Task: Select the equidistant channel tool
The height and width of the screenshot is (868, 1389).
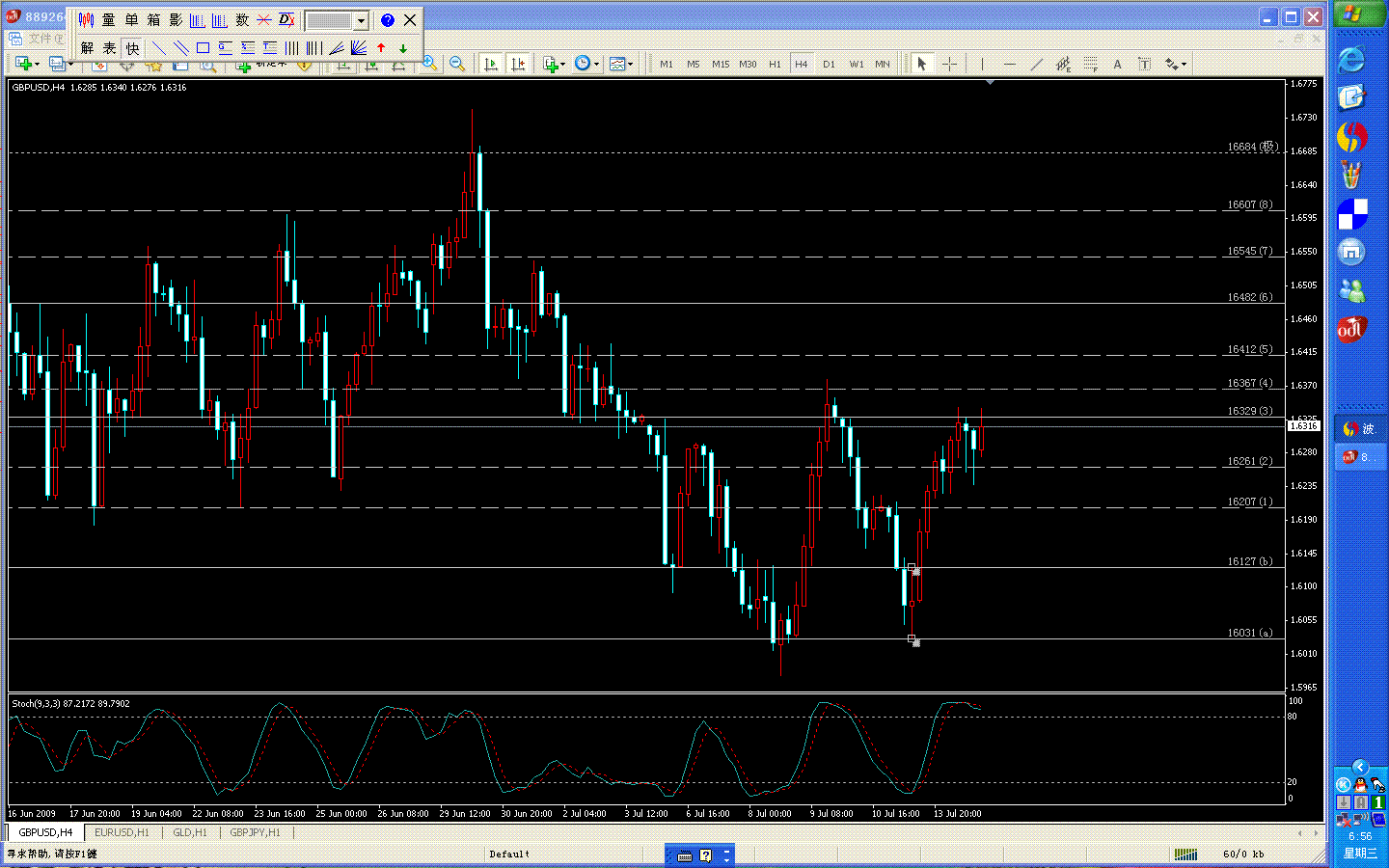Action: tap(1063, 64)
